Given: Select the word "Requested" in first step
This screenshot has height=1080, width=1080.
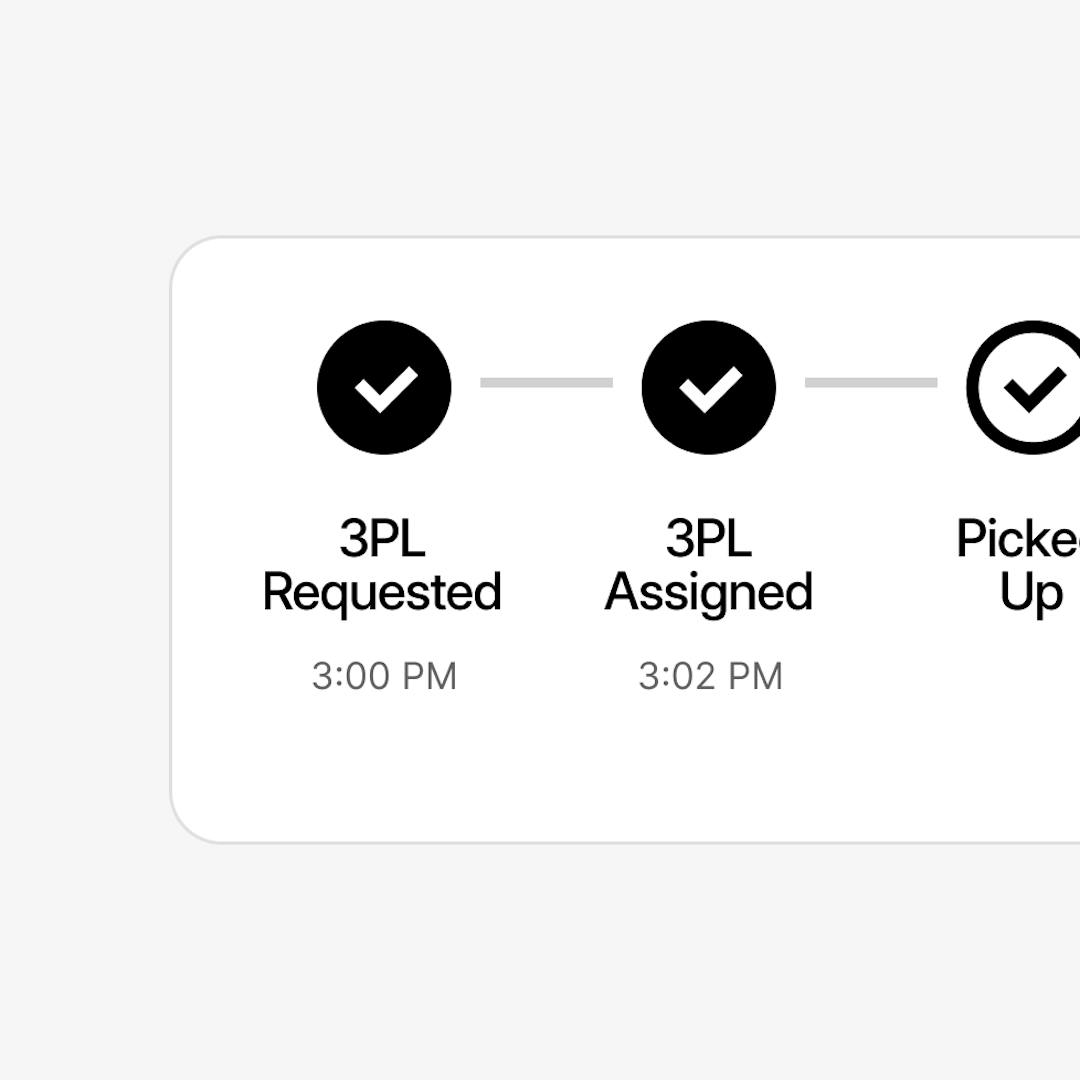Looking at the screenshot, I should [382, 592].
